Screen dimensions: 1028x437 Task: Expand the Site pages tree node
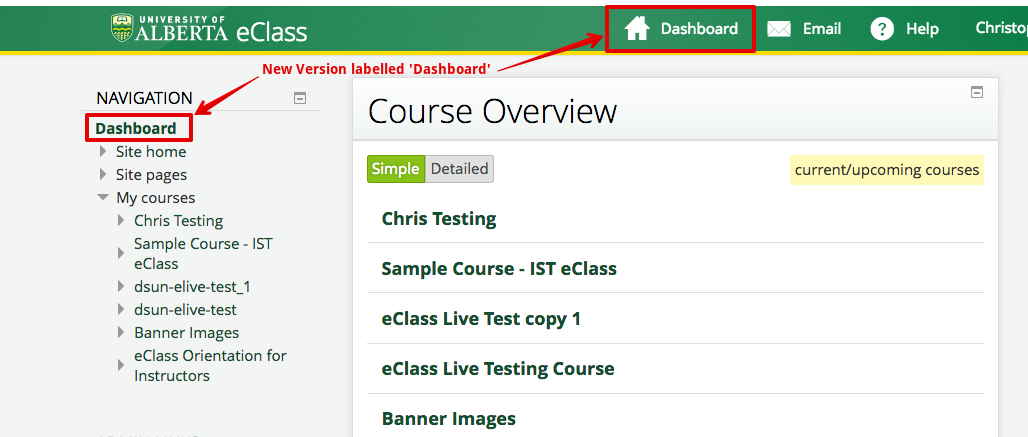click(103, 175)
